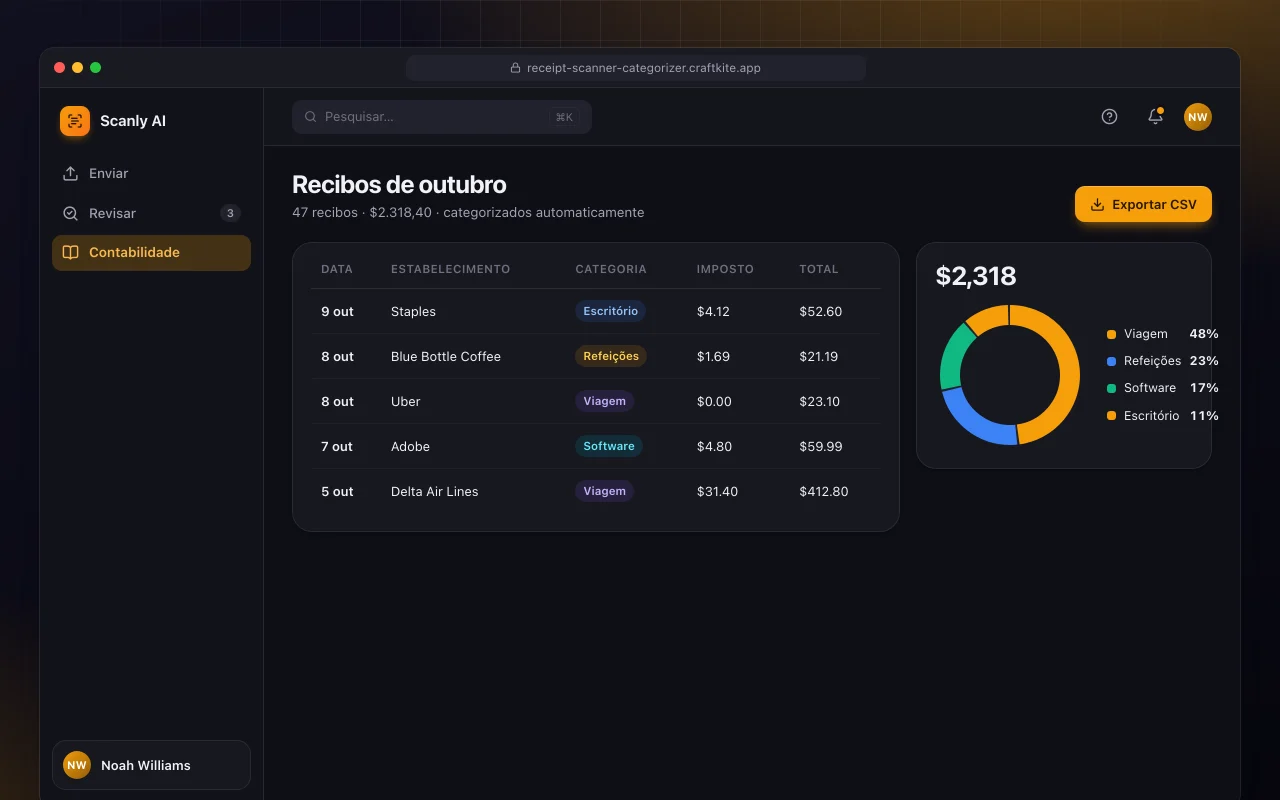The height and width of the screenshot is (800, 1280).
Task: Click the Software green legend swatch
Action: pyautogui.click(x=1111, y=388)
